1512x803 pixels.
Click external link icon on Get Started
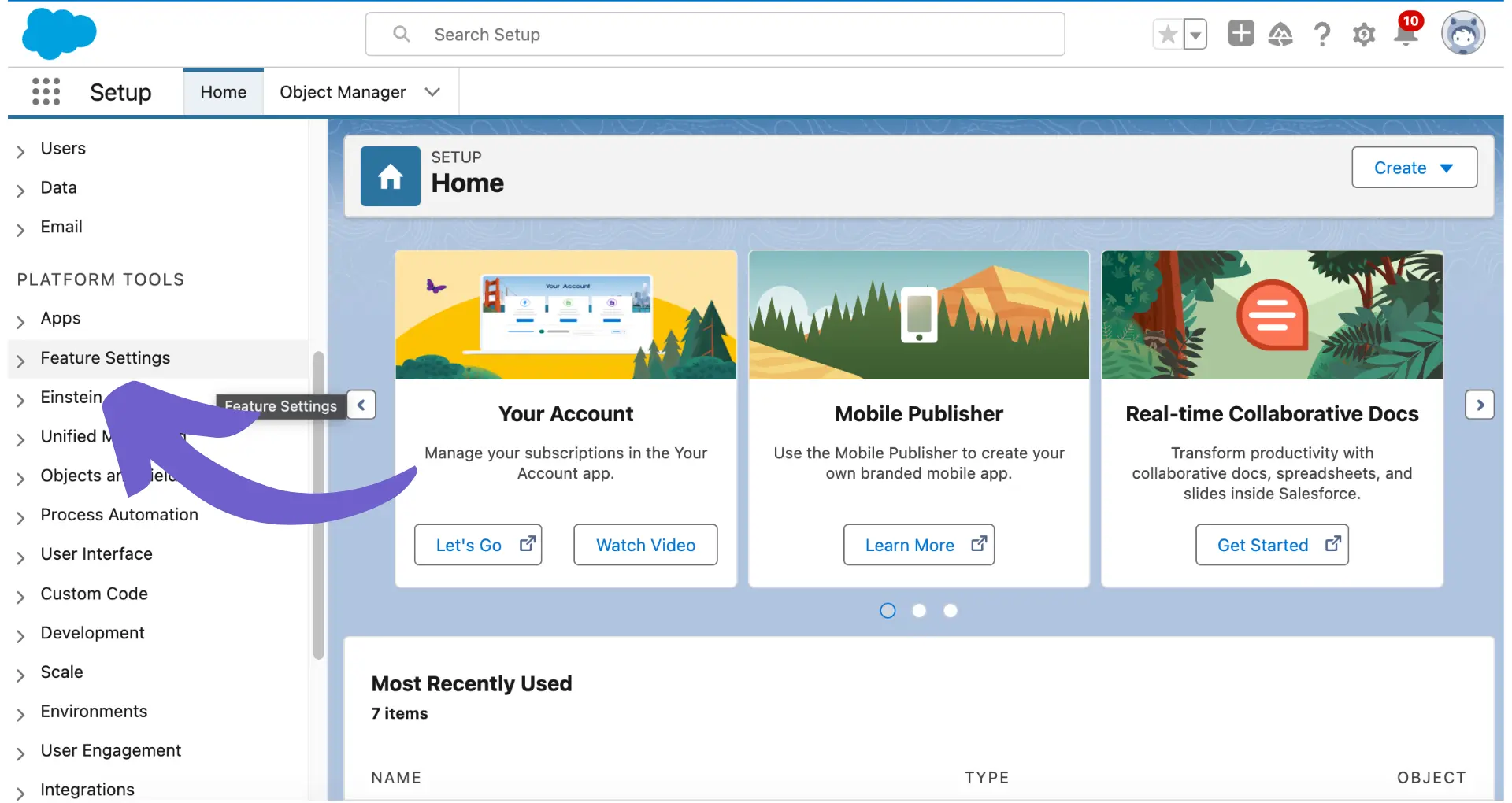click(1332, 544)
